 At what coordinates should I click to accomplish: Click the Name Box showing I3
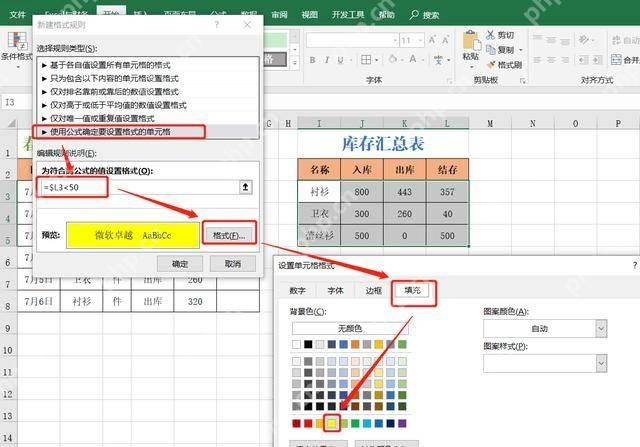pos(16,102)
